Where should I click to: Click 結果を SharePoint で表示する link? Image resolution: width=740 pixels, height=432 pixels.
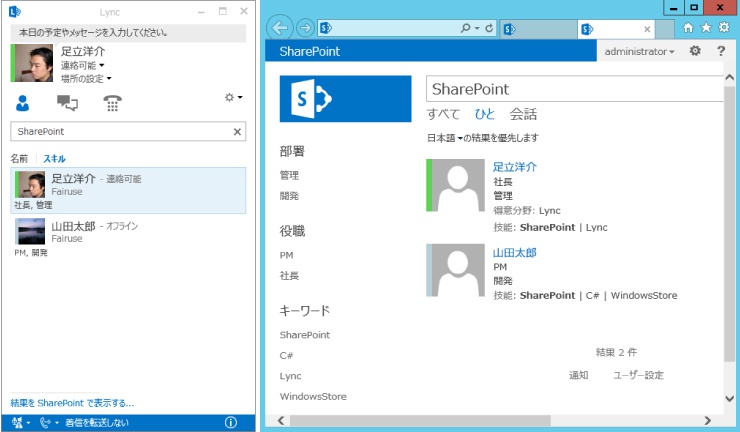click(72, 403)
